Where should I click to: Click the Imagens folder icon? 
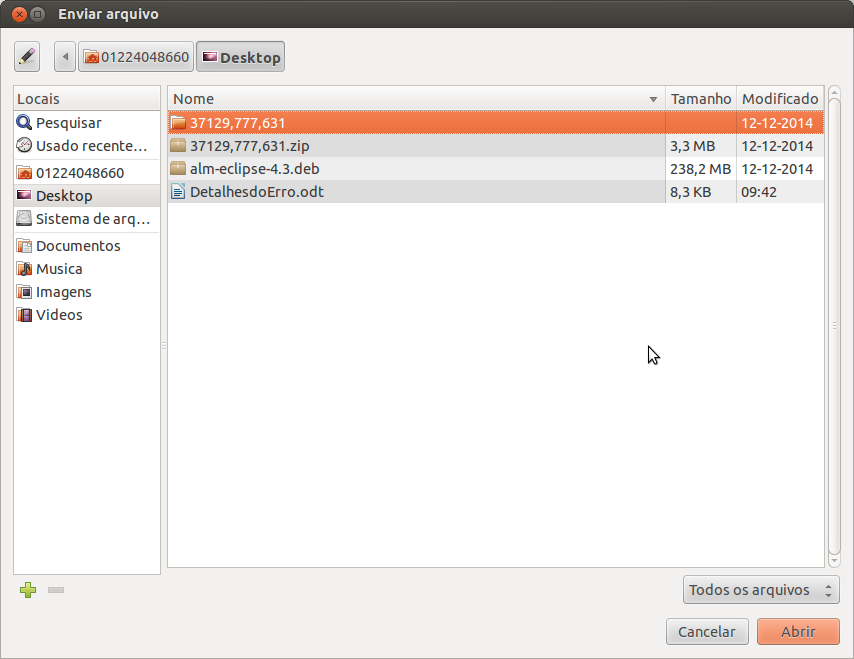(24, 292)
